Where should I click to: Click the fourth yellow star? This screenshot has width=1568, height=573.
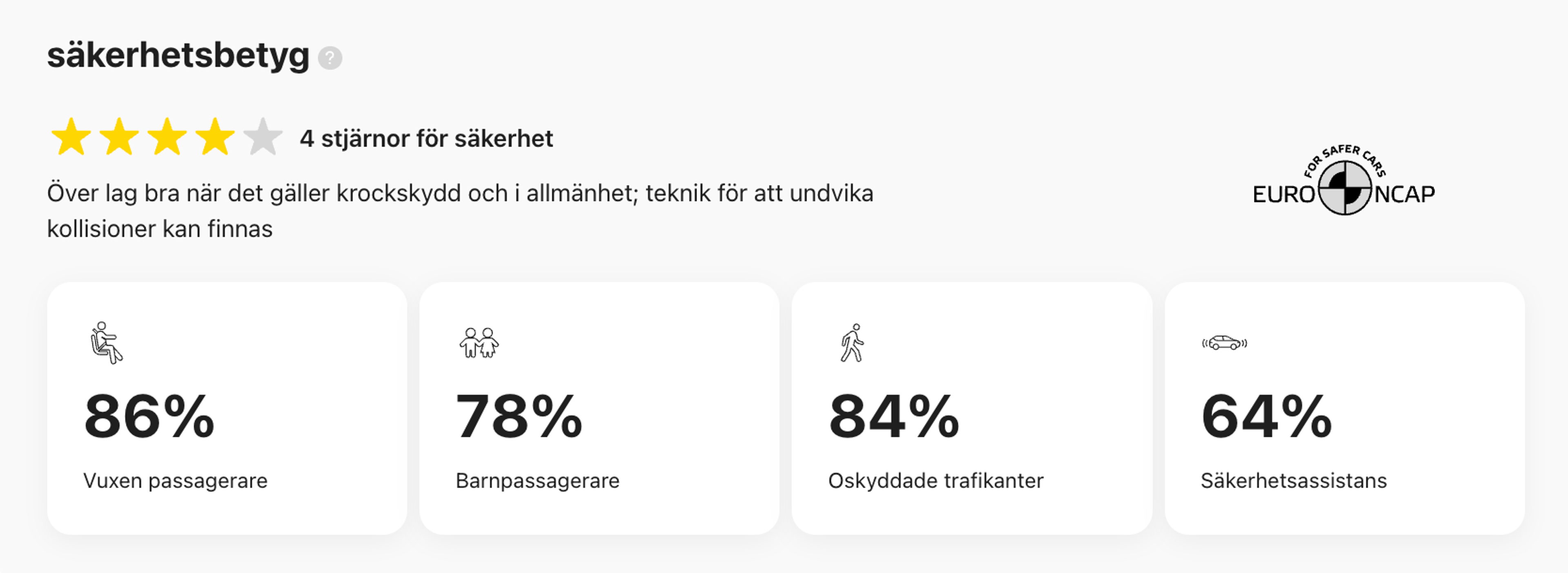(215, 138)
